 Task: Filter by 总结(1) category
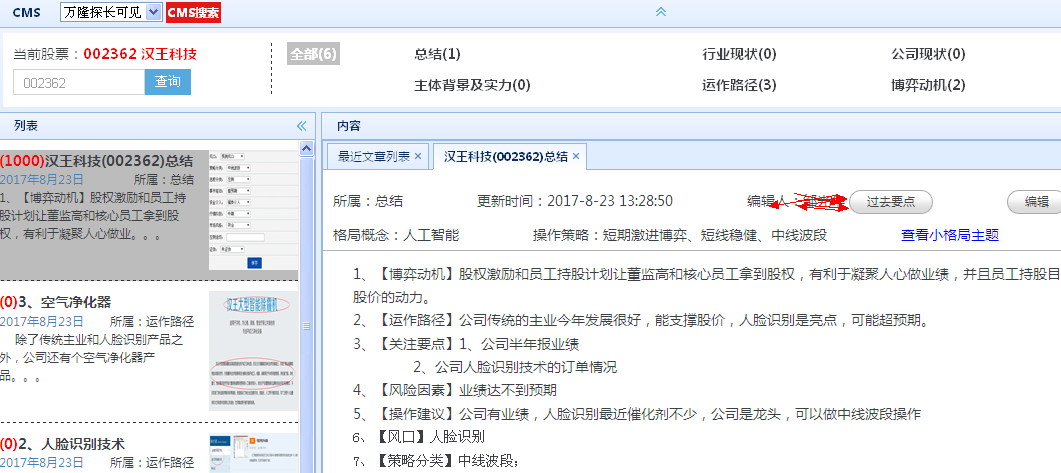click(437, 54)
